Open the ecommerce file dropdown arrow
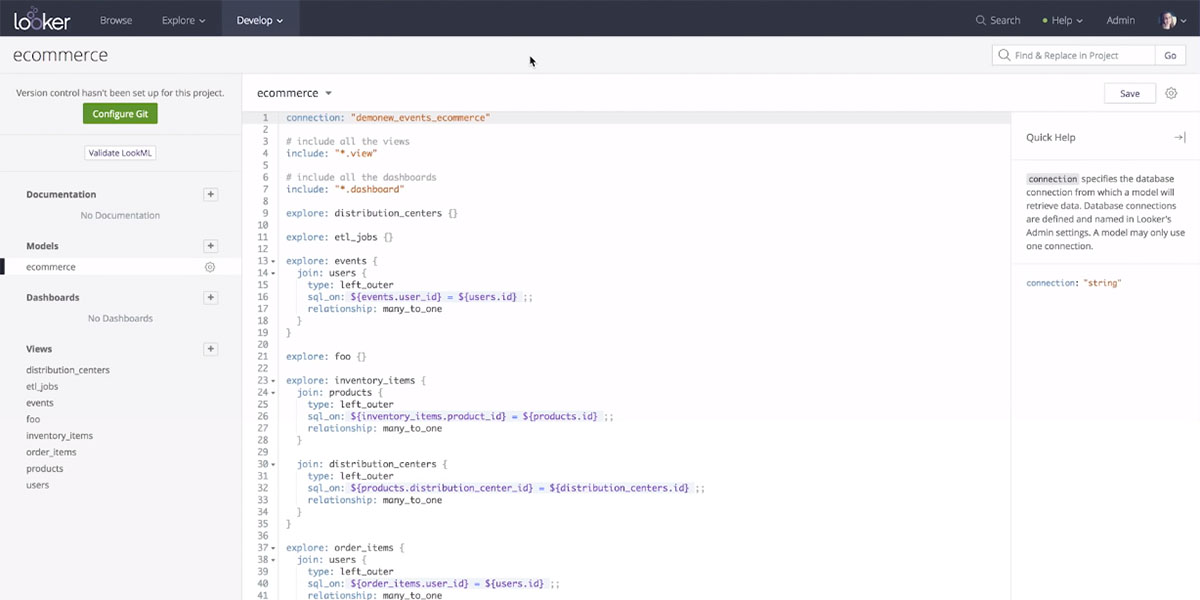This screenshot has width=1200, height=600. pos(328,94)
